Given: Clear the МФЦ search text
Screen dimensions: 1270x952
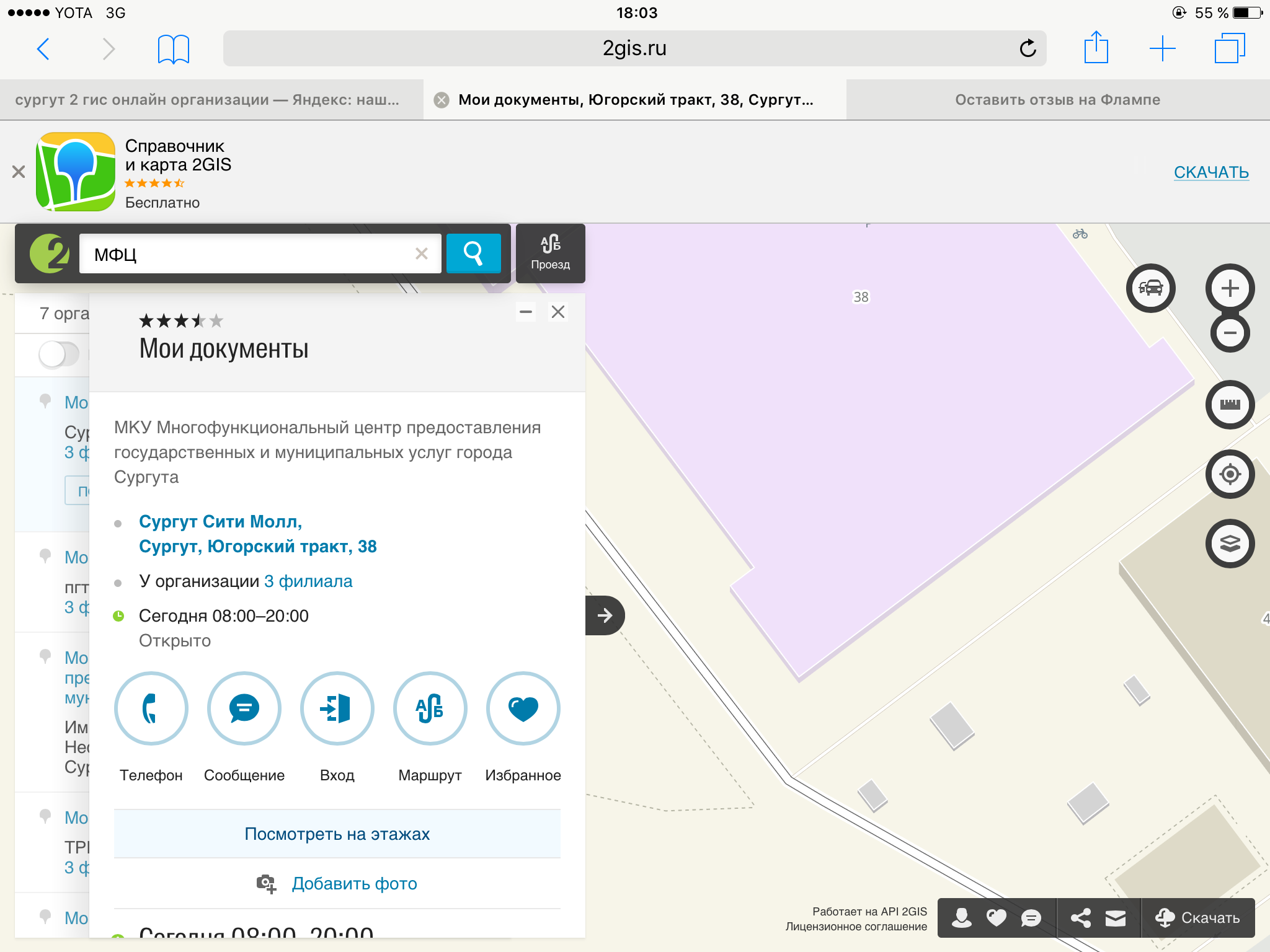Looking at the screenshot, I should pyautogui.click(x=422, y=253).
